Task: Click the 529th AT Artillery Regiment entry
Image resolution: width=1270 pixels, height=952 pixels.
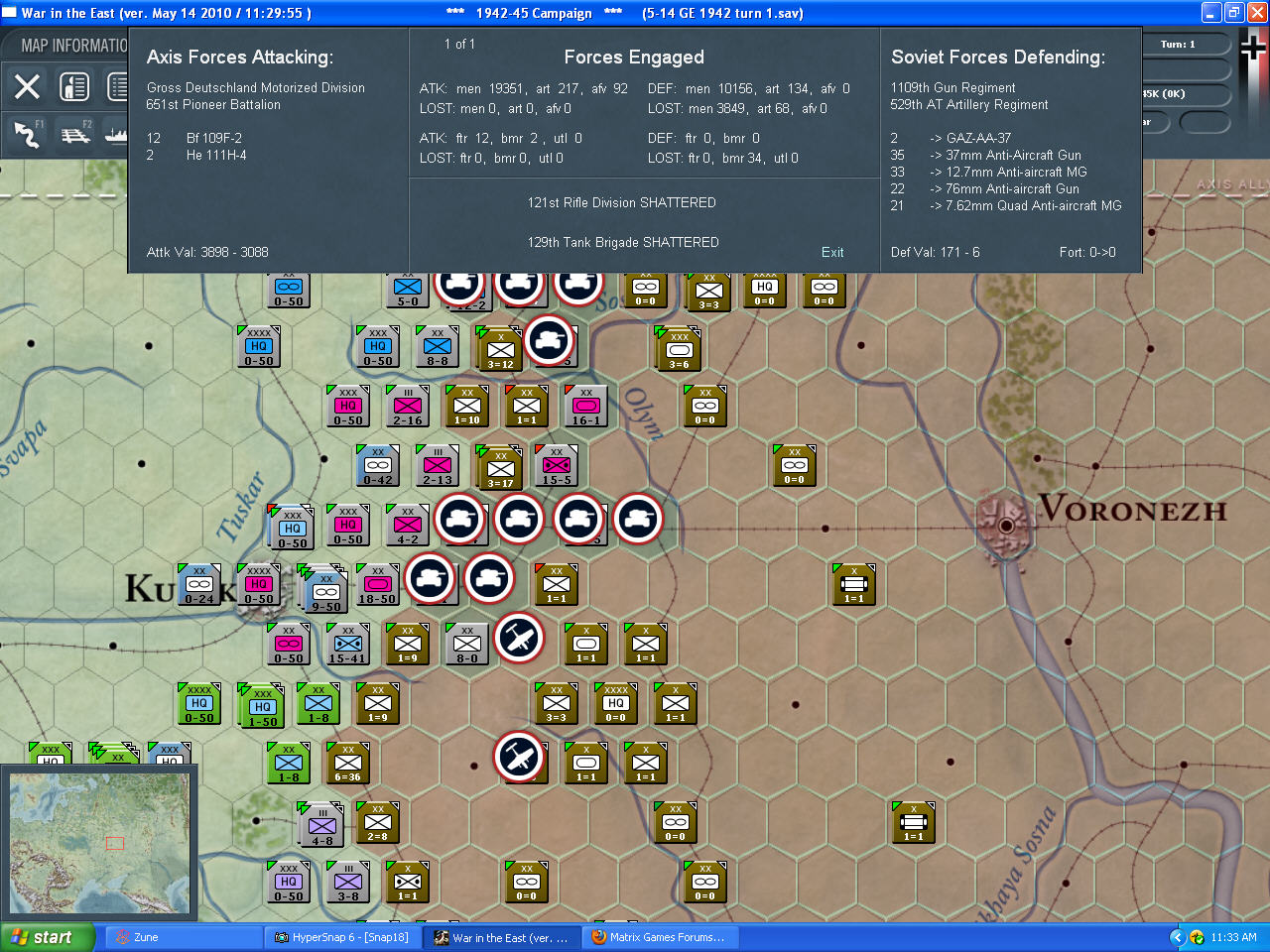Action: pyautogui.click(x=969, y=104)
